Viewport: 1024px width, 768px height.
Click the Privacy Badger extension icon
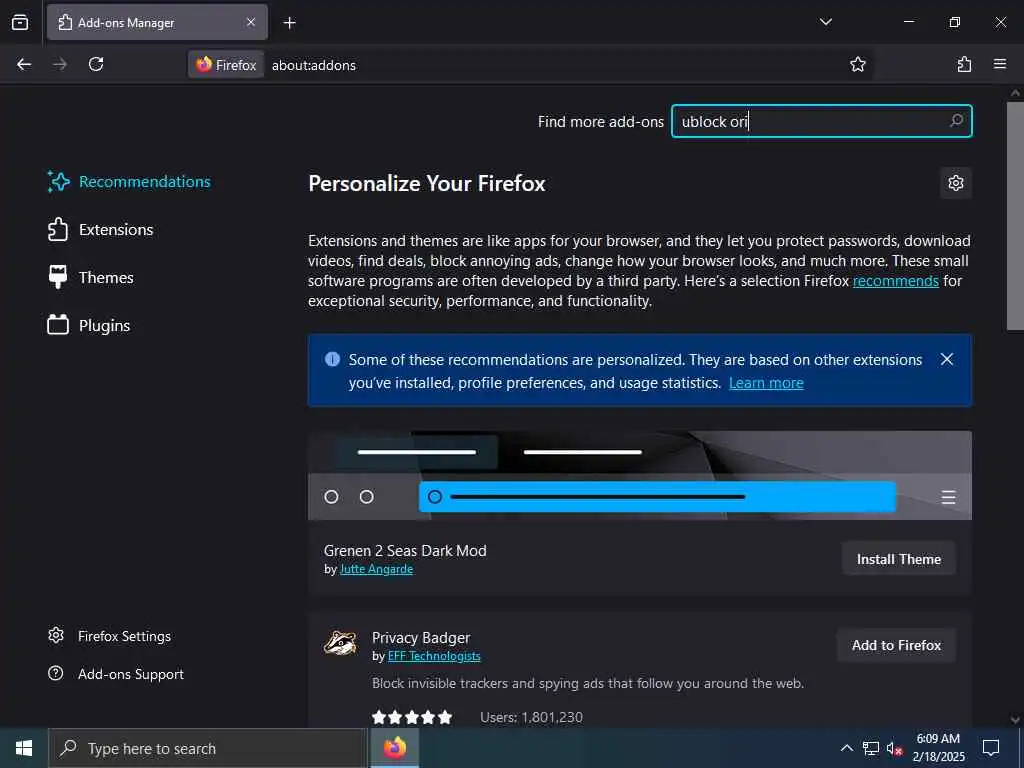tap(340, 643)
